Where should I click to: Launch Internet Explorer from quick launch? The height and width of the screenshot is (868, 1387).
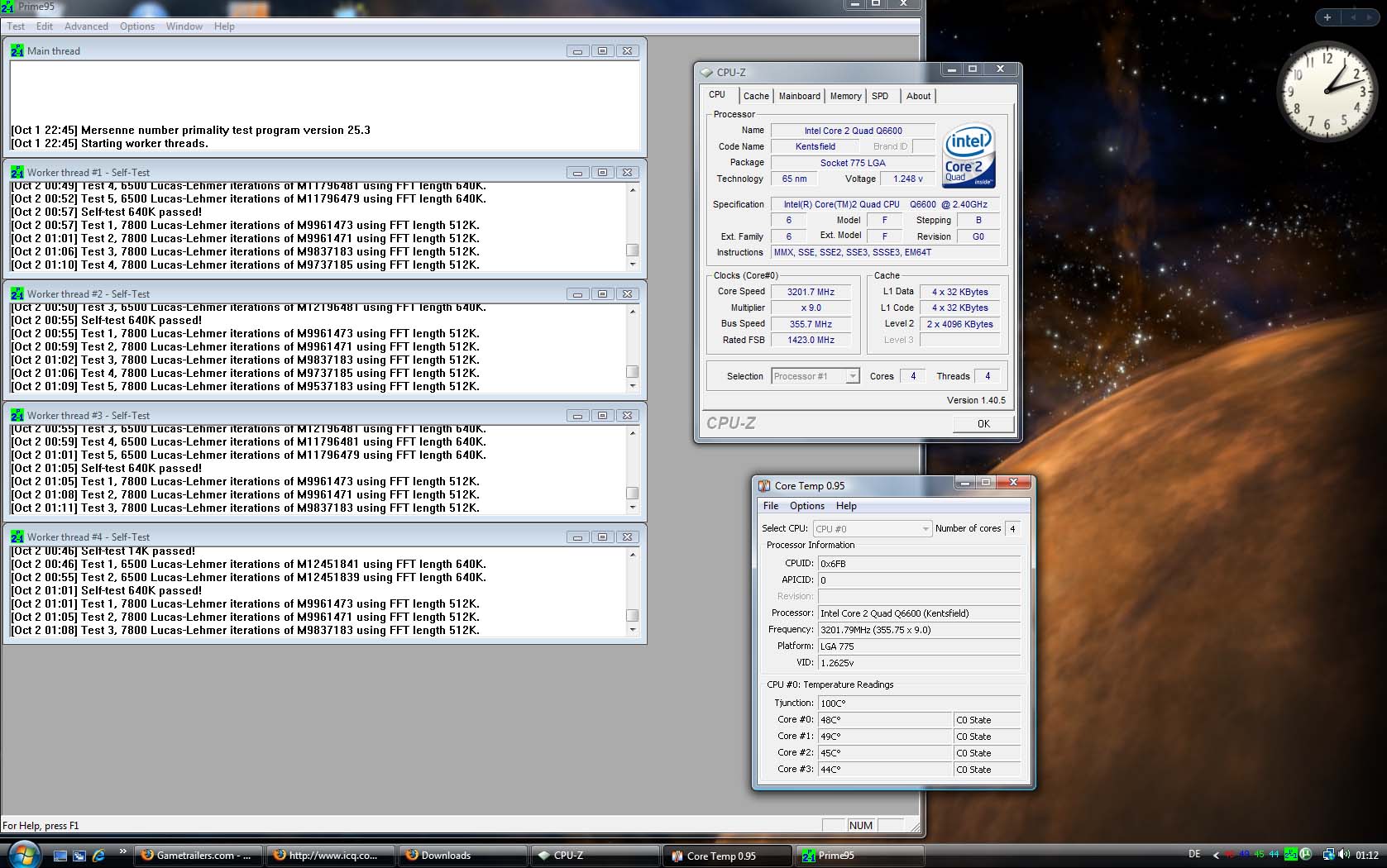[x=99, y=856]
